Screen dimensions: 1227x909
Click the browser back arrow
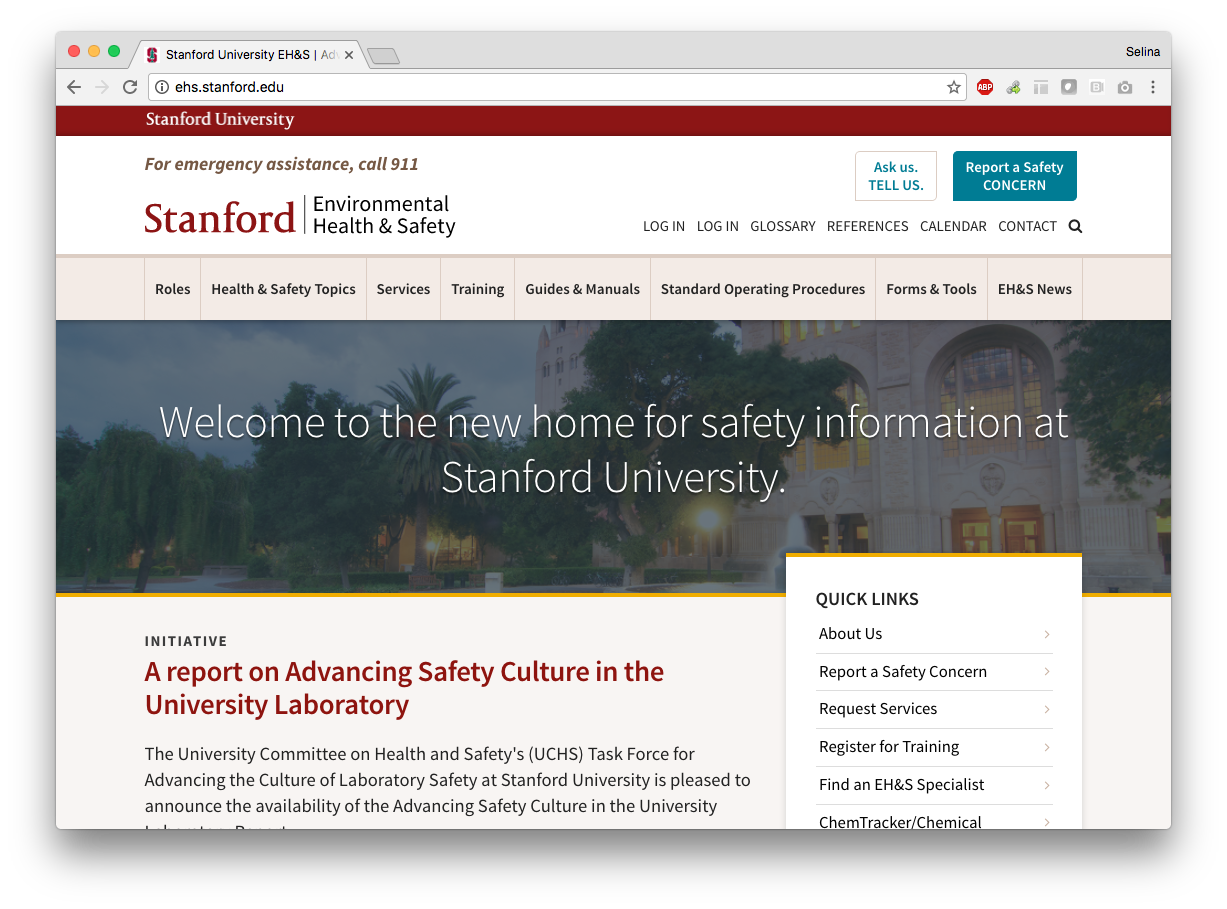[74, 87]
